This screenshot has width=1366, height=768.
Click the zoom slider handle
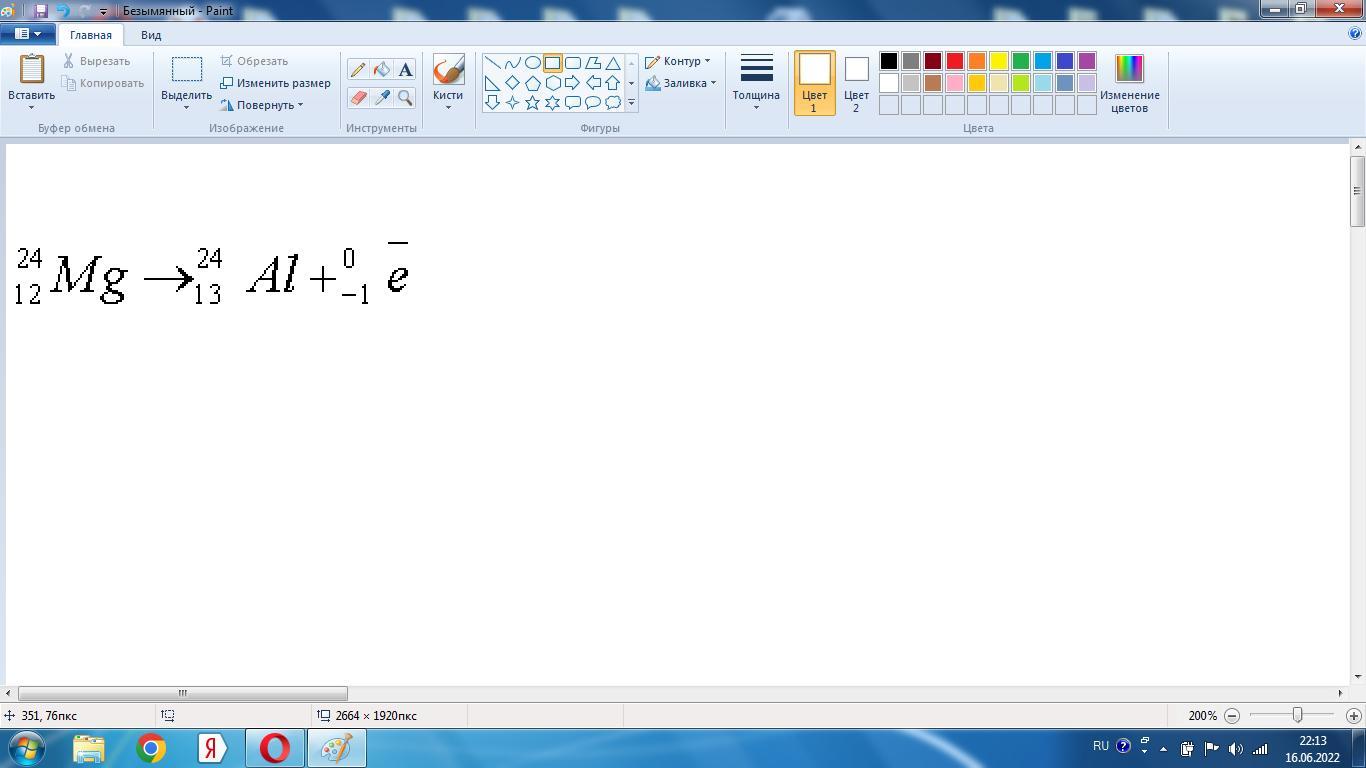coord(1298,715)
